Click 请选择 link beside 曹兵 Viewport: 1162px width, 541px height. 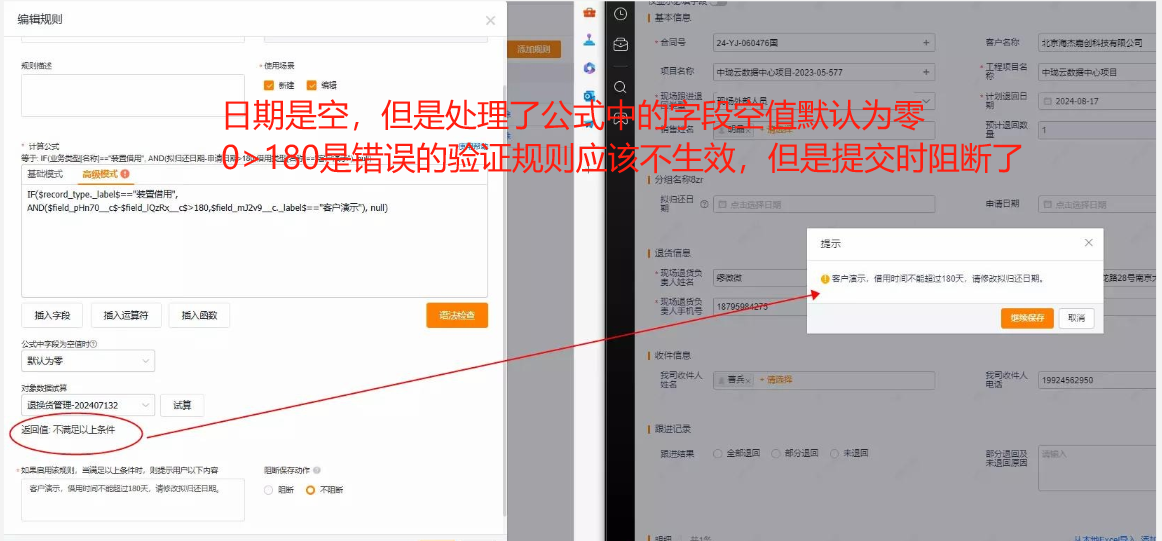click(x=778, y=380)
